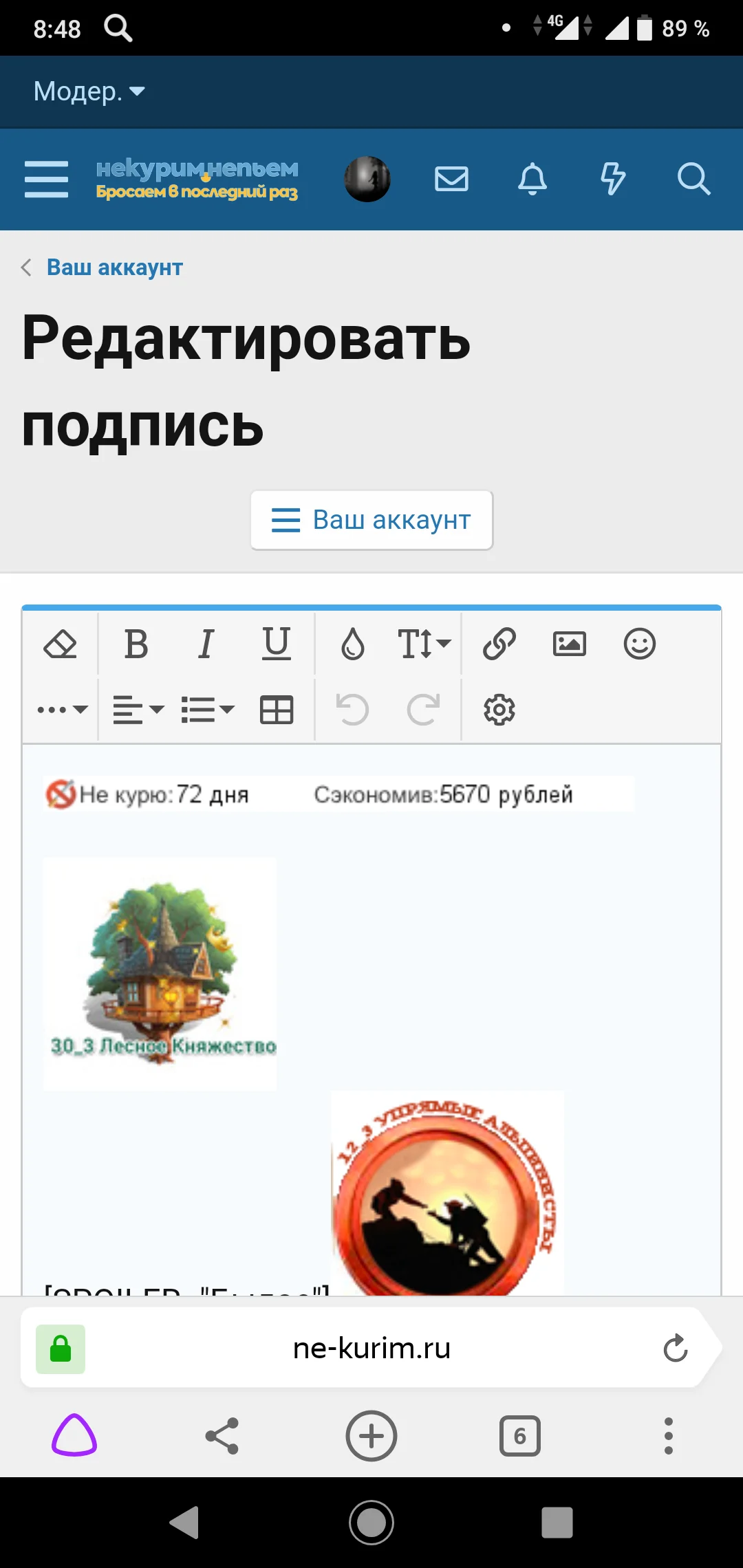
Task: Open the text color droplet tool
Action: 353,644
